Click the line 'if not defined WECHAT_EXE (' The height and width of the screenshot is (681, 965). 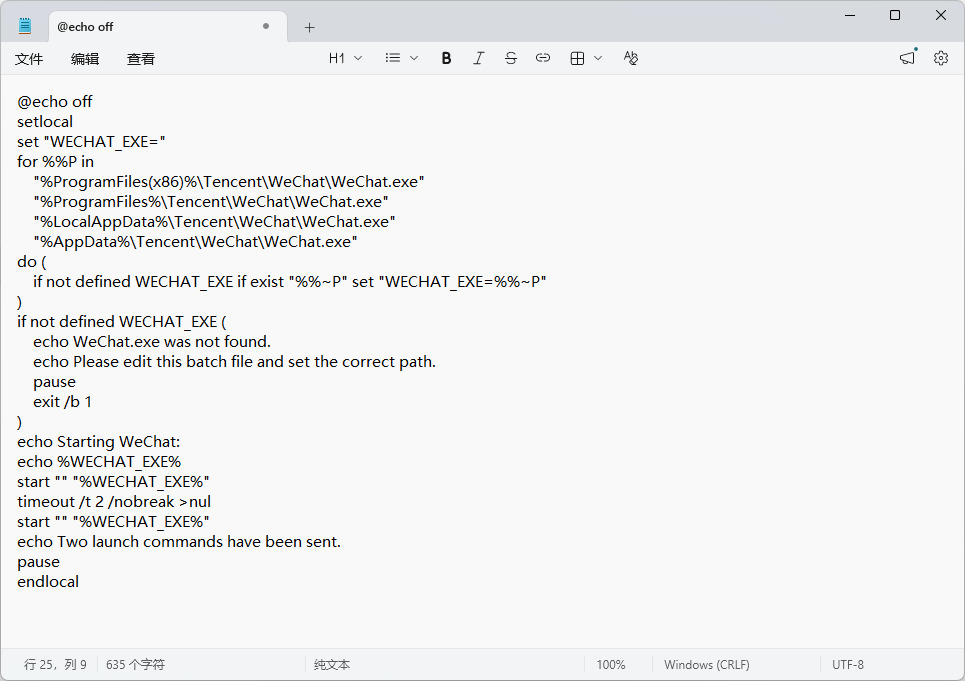tap(122, 322)
